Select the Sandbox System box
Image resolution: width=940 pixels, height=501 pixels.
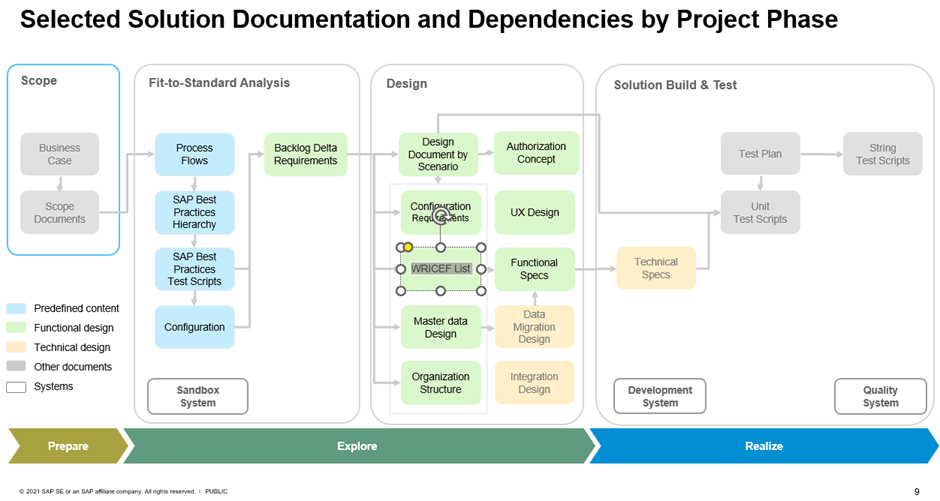click(x=198, y=396)
